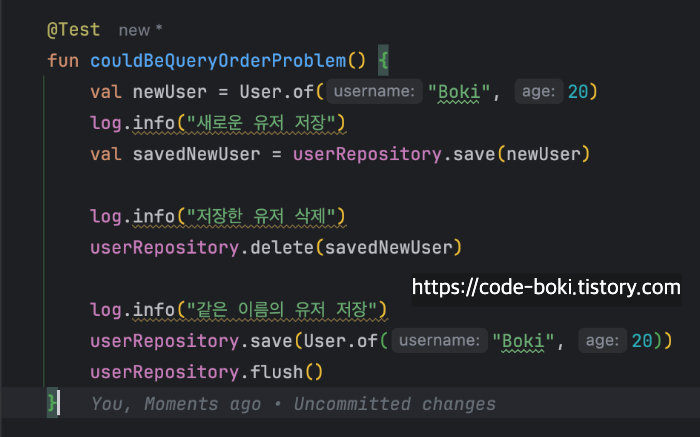Screen dimensions: 700x437
Task: Click the log string "같은 이름의 유저 저장"
Action: coord(282,309)
